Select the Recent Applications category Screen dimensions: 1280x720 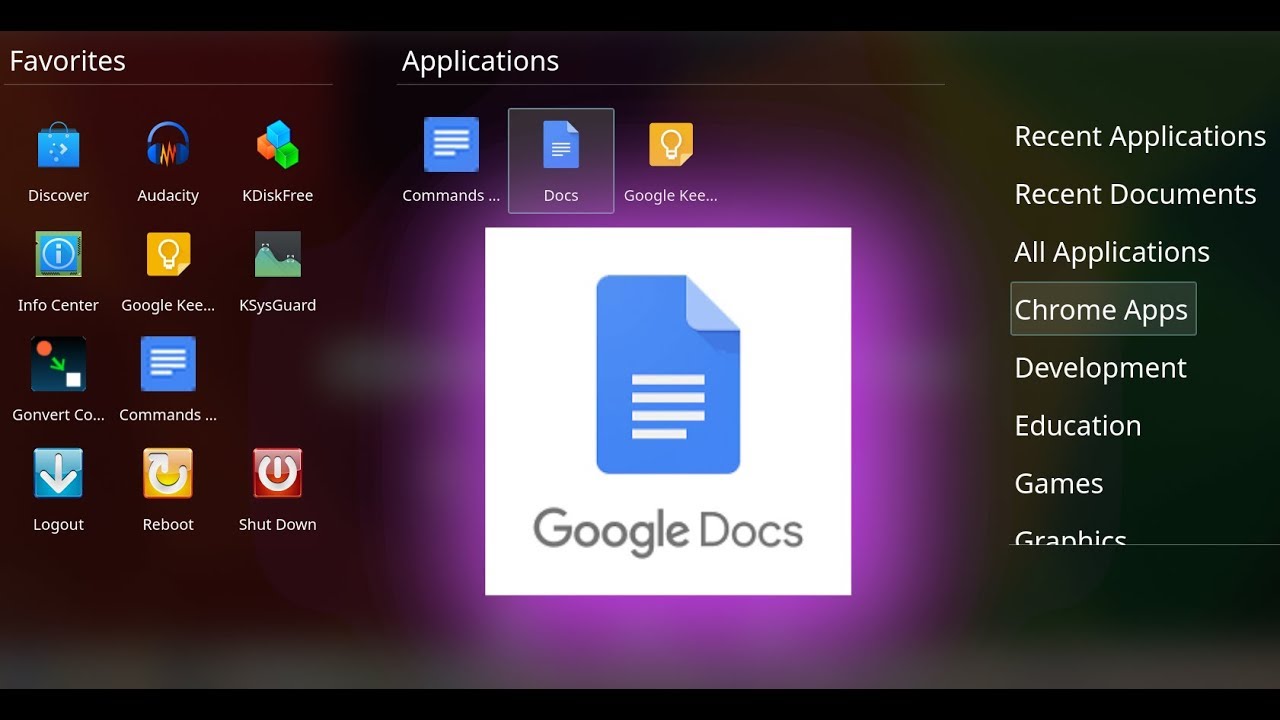coord(1140,136)
